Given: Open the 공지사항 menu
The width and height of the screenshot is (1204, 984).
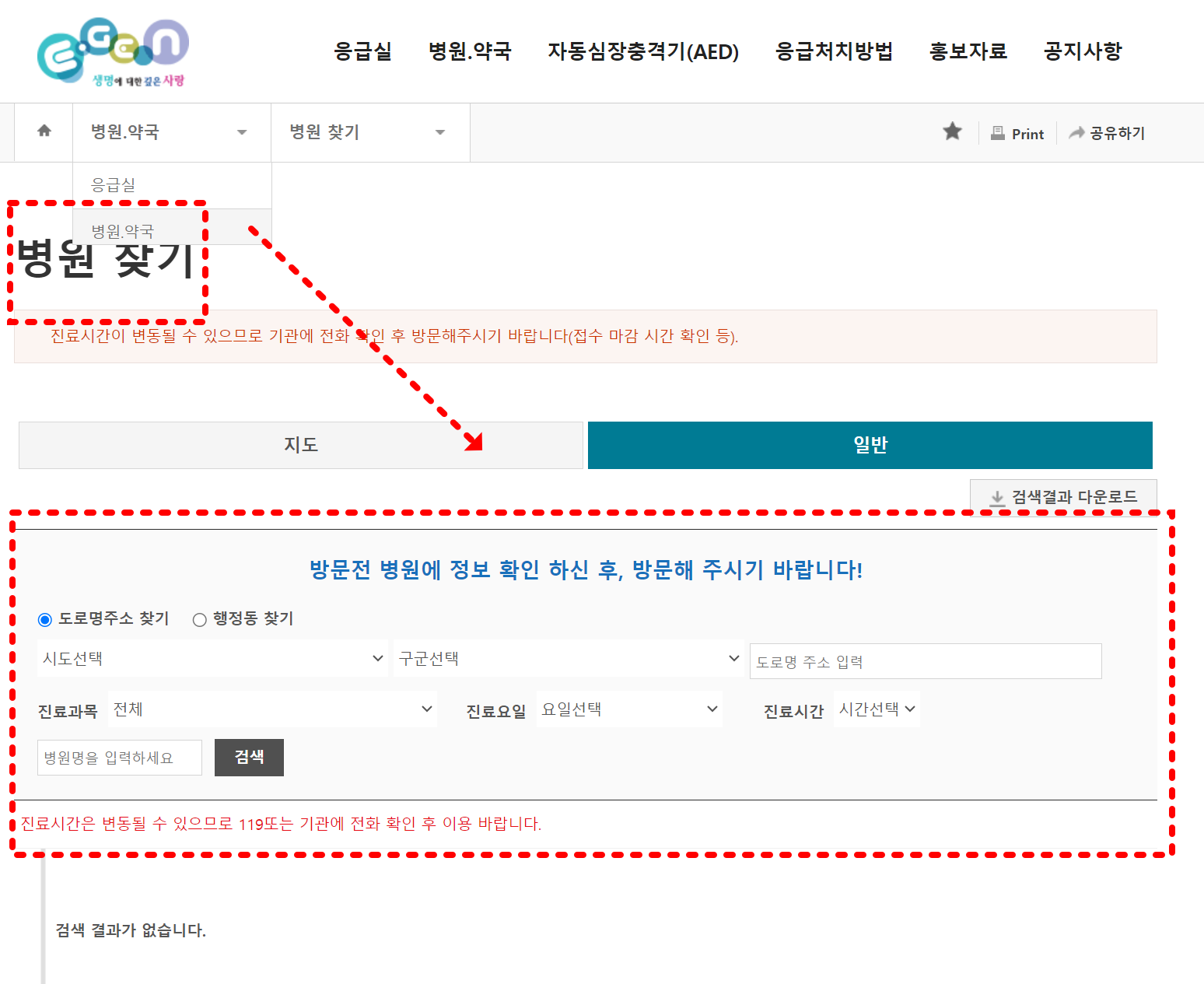Looking at the screenshot, I should [x=1083, y=51].
